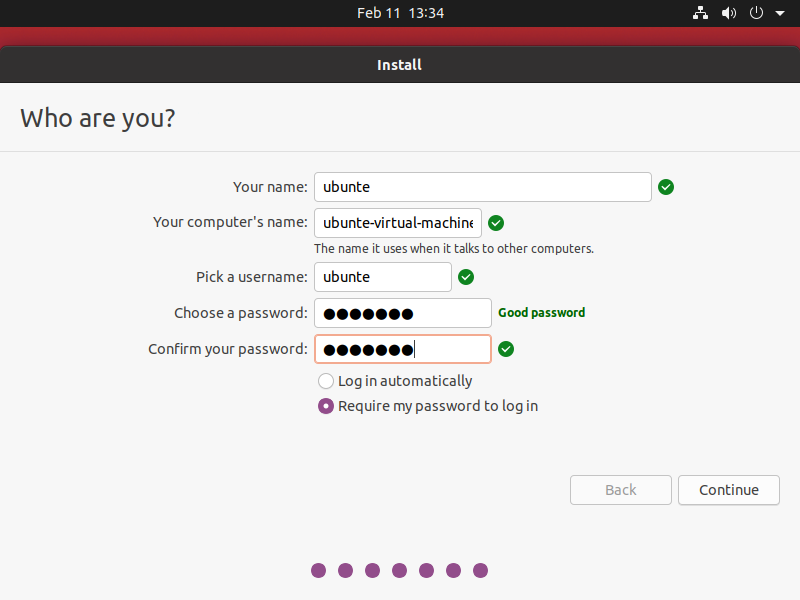Select Require my password to log in
This screenshot has width=800, height=600.
coord(428,406)
